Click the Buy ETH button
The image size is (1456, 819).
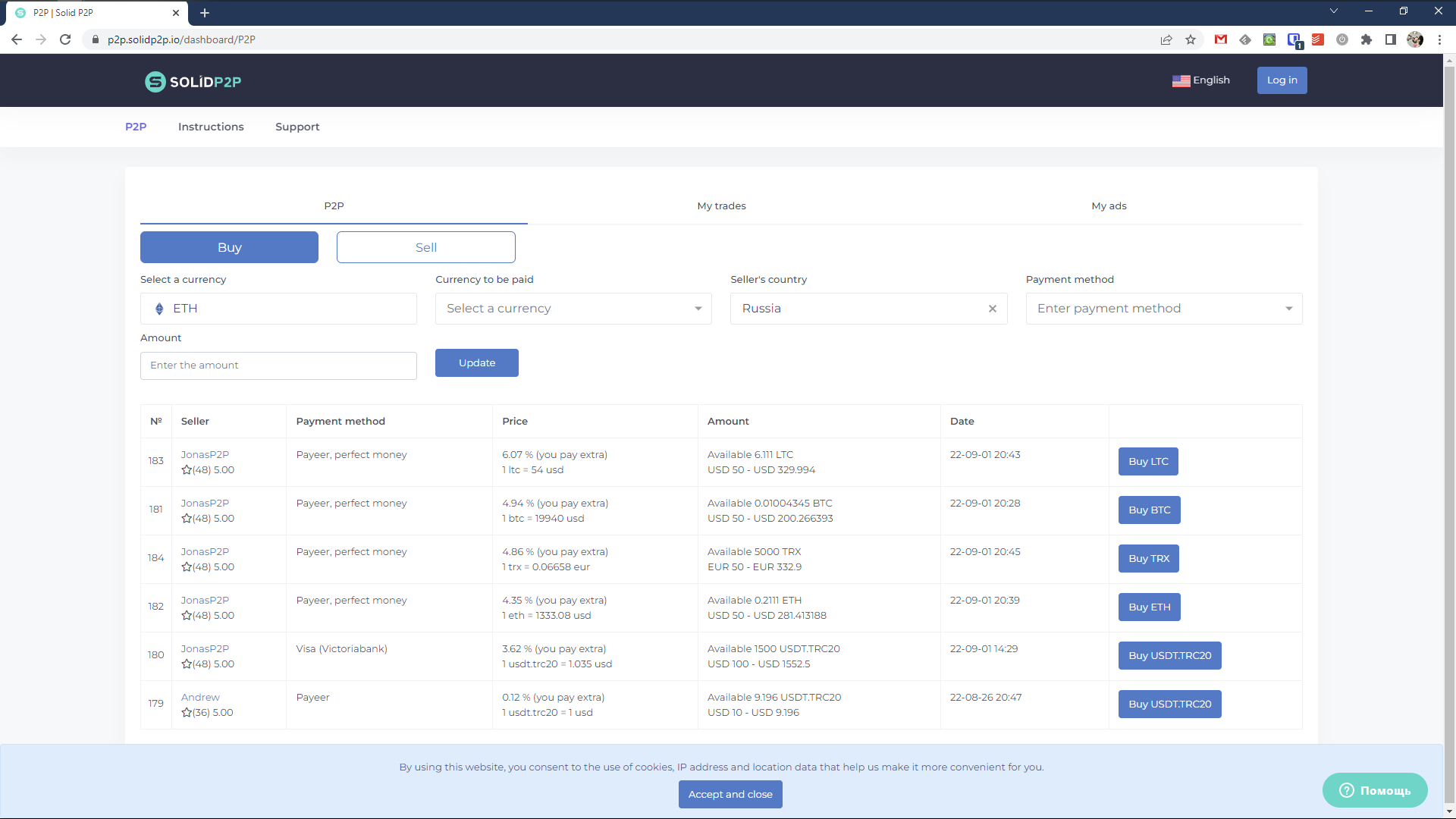point(1149,607)
